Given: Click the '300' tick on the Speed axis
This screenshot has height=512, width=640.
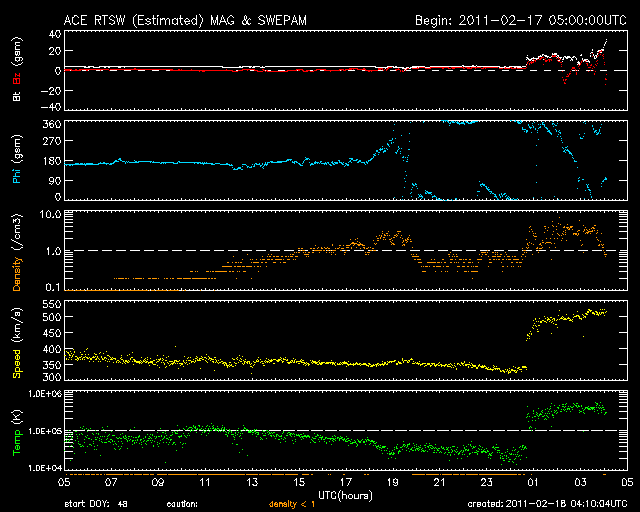Looking at the screenshot, I should [x=52, y=376].
